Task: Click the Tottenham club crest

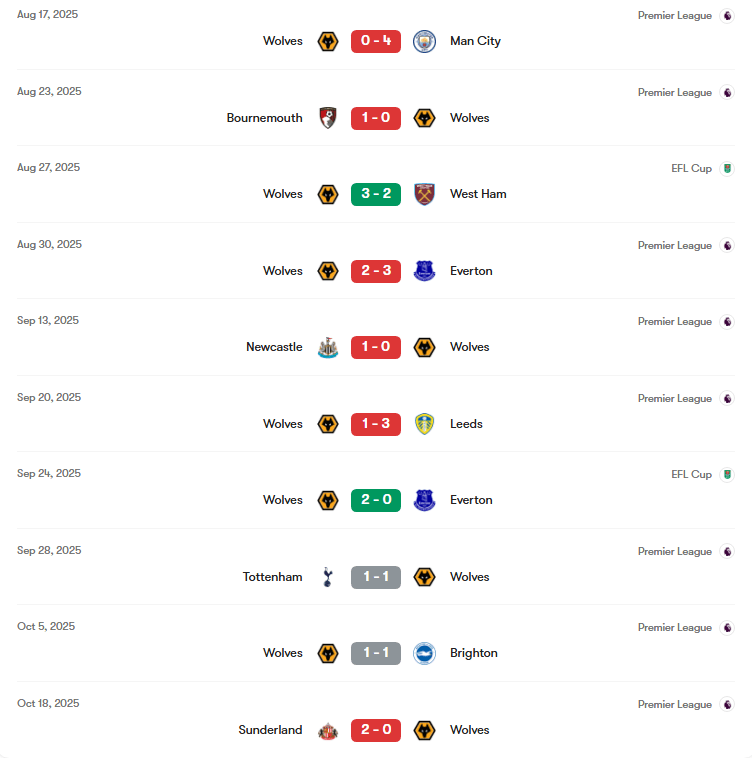Action: (327, 577)
